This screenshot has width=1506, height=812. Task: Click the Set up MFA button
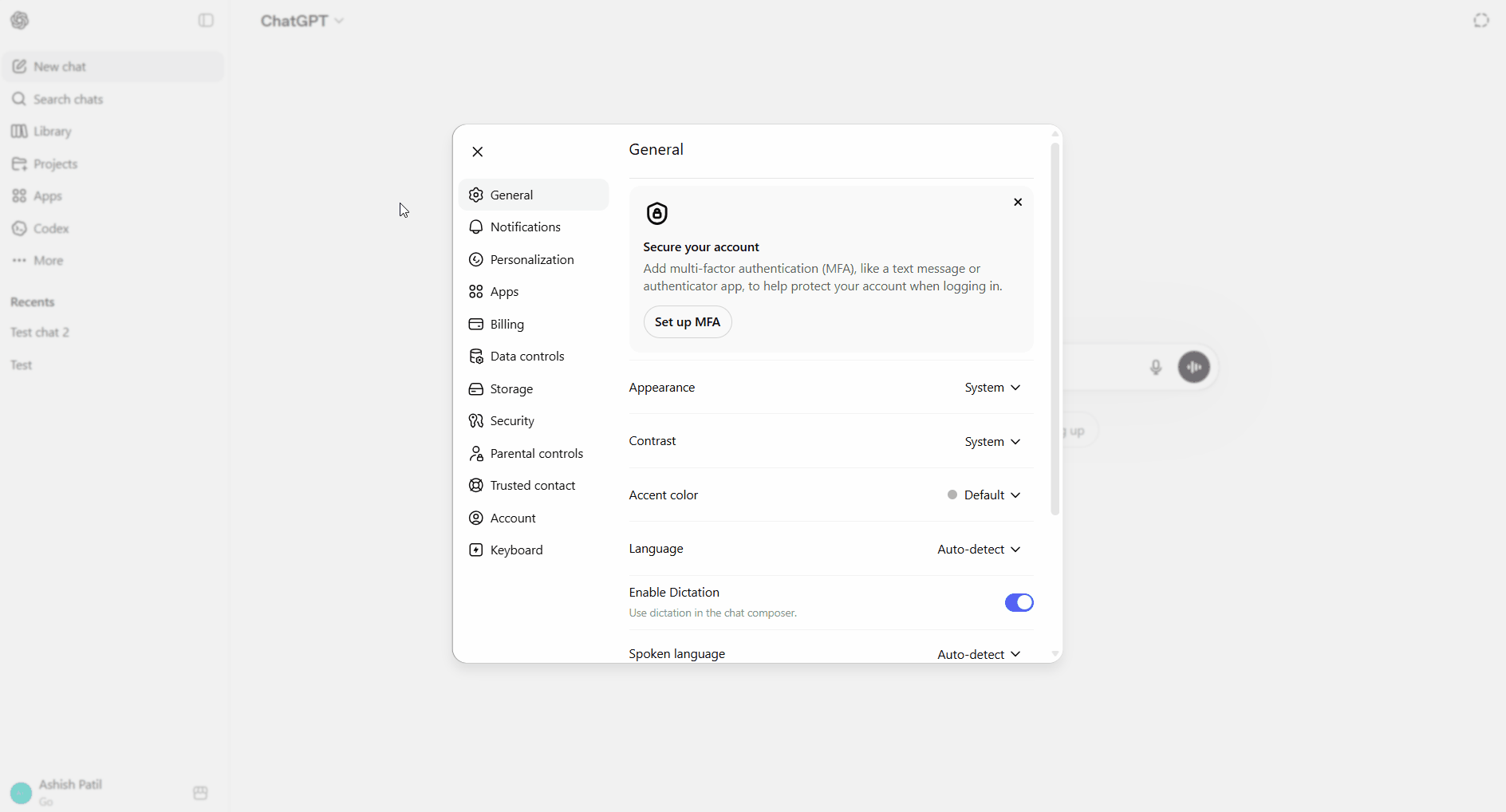click(x=688, y=321)
